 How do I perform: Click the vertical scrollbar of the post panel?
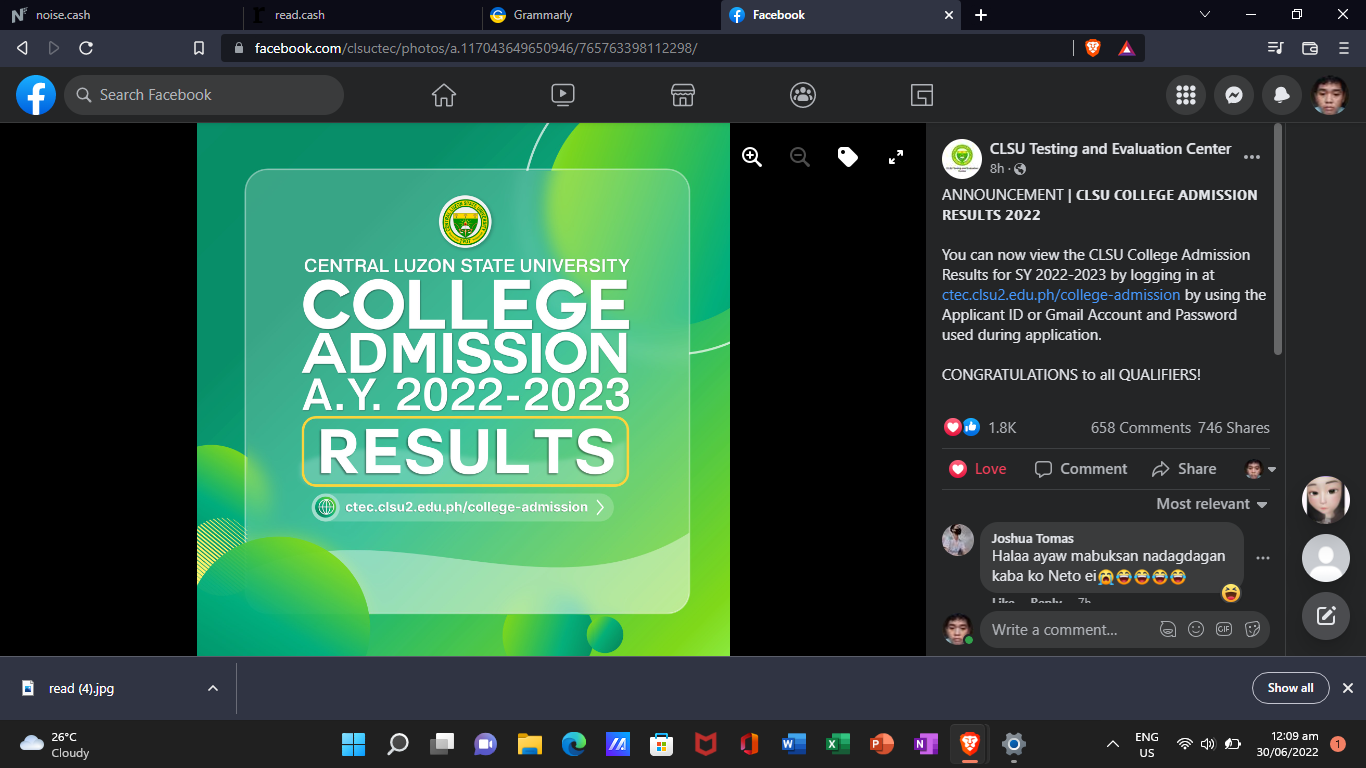coord(1277,239)
